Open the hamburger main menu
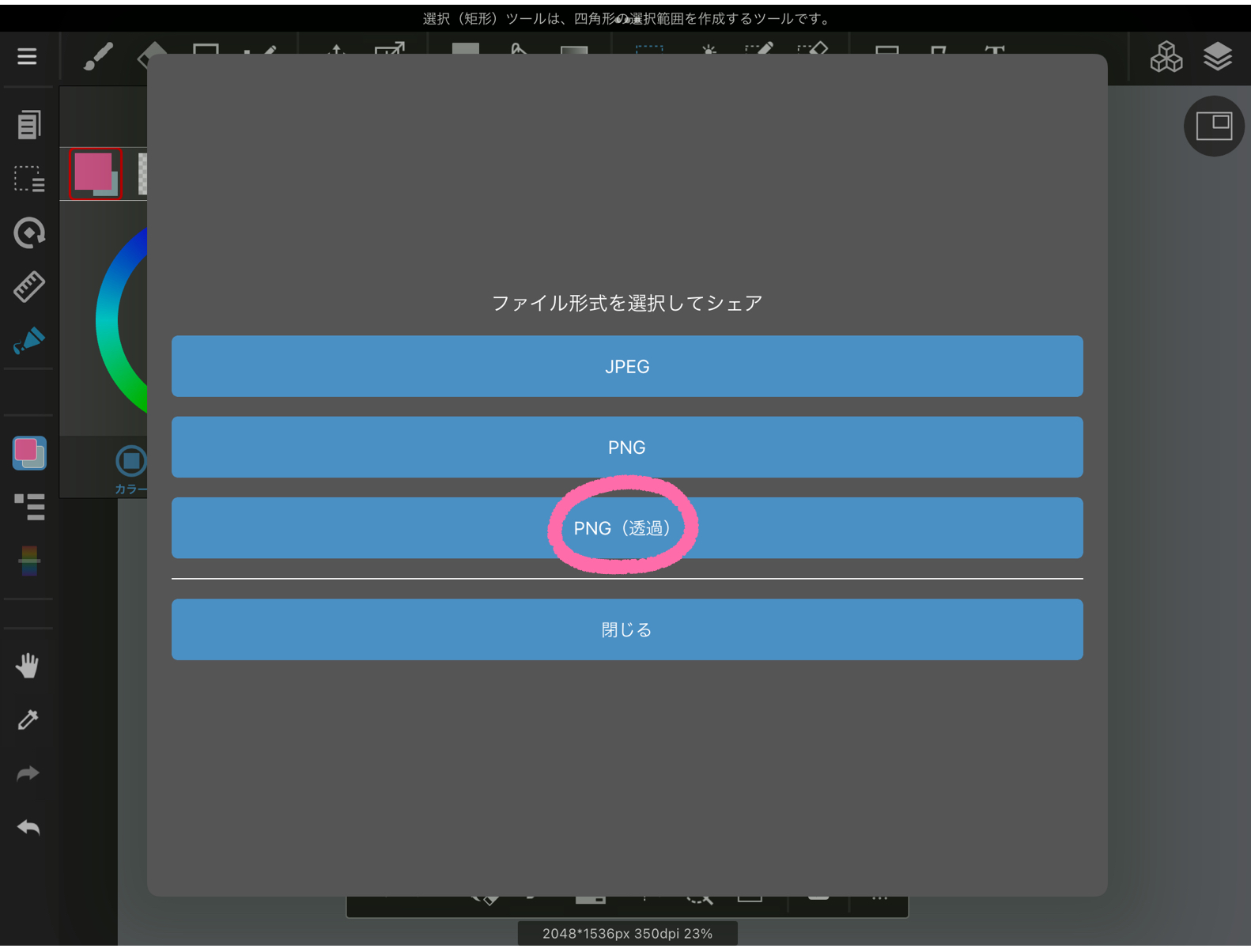The image size is (1251, 952). tap(27, 56)
